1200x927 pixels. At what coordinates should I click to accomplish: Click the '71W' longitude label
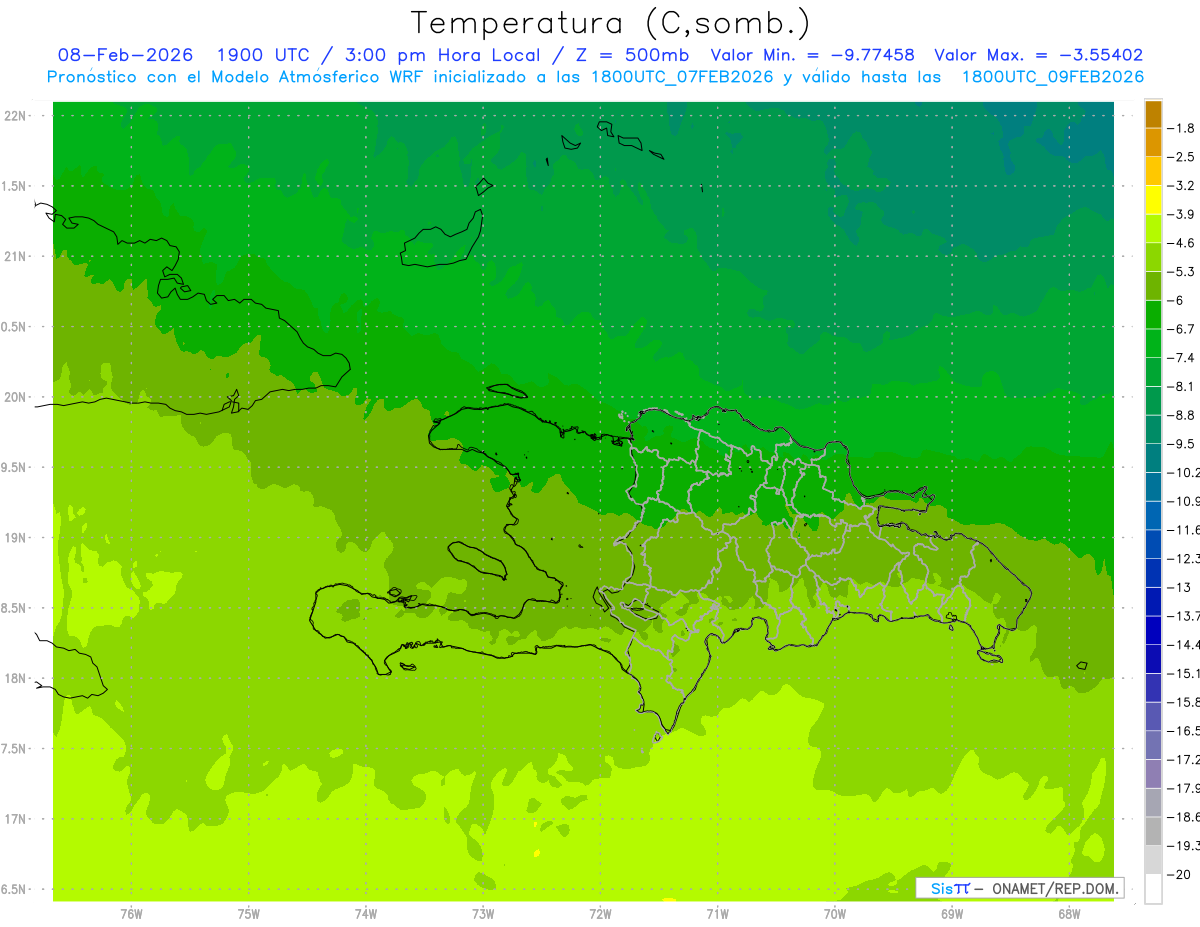(x=717, y=913)
